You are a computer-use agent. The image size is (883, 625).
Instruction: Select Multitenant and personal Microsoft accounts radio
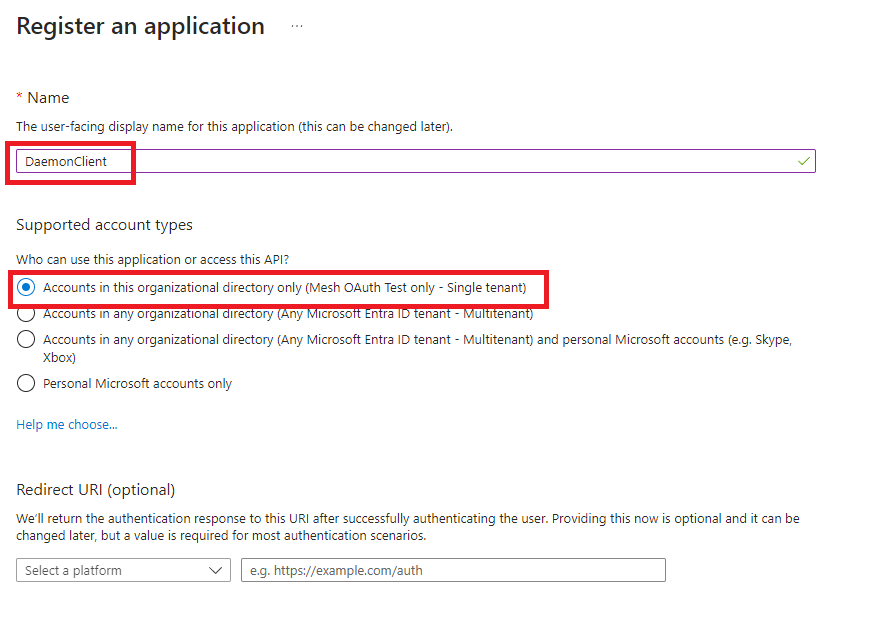click(x=27, y=340)
